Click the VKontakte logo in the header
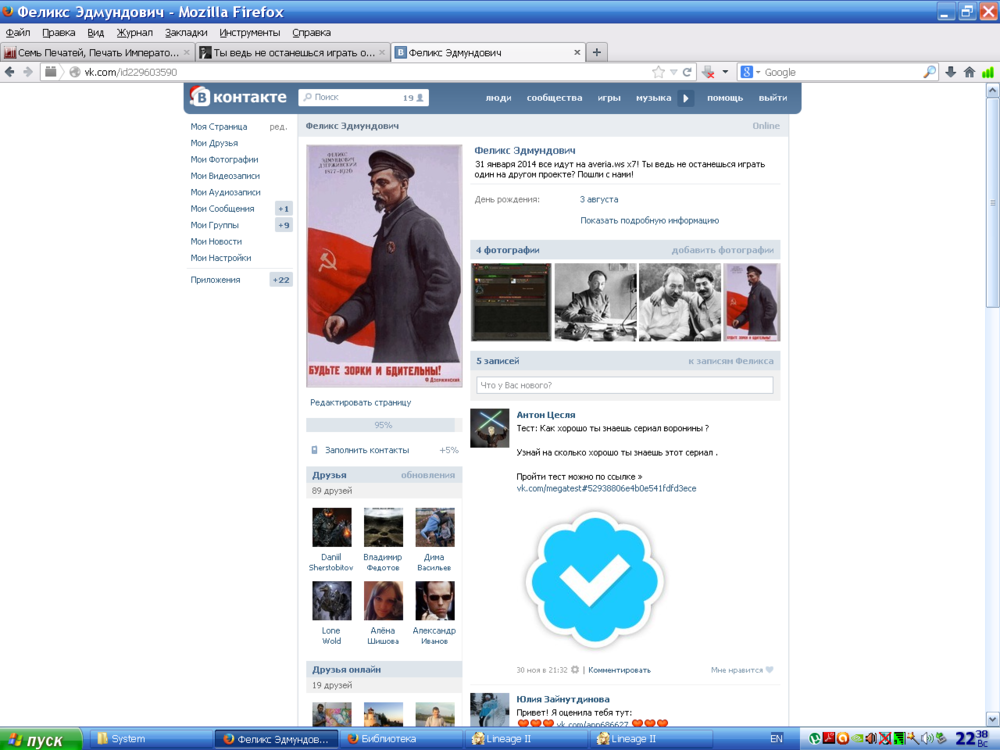1000x750 pixels. (x=238, y=98)
